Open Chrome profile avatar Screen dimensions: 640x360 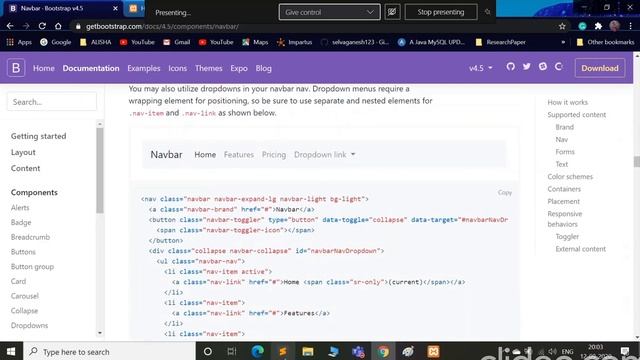(x=614, y=26)
